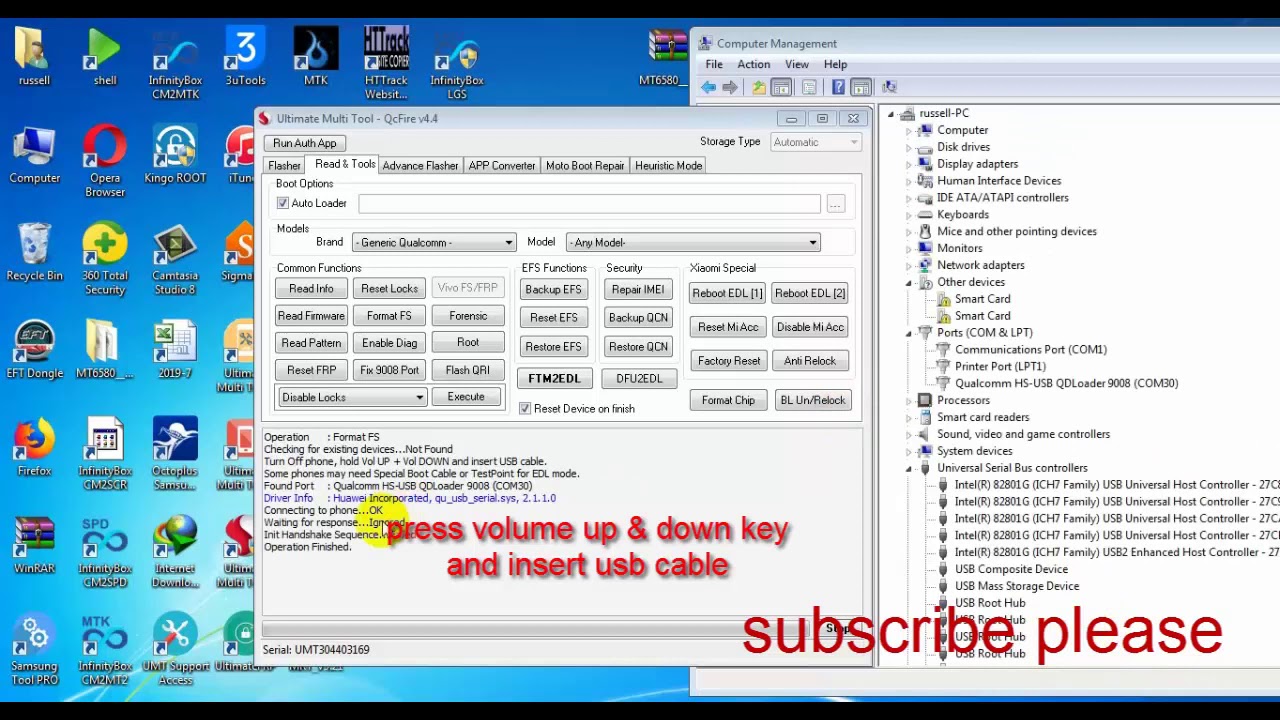Select Communications Port (COM1) entry
This screenshot has width=1280, height=720.
point(1030,349)
